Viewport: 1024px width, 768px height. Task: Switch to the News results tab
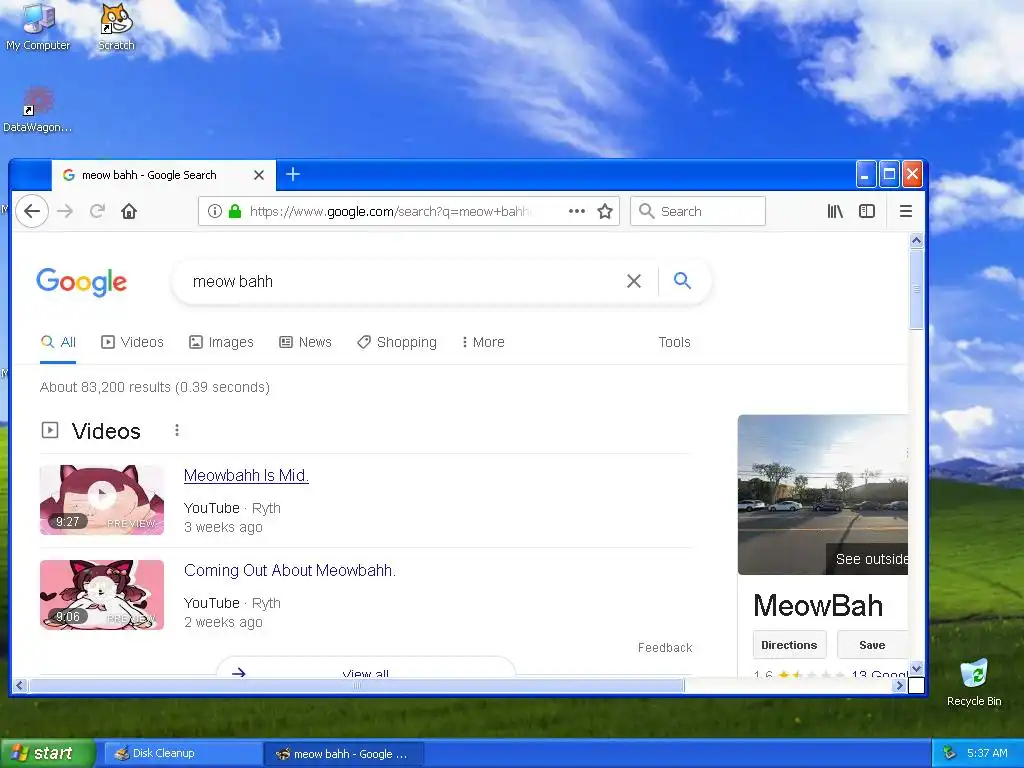click(x=306, y=342)
